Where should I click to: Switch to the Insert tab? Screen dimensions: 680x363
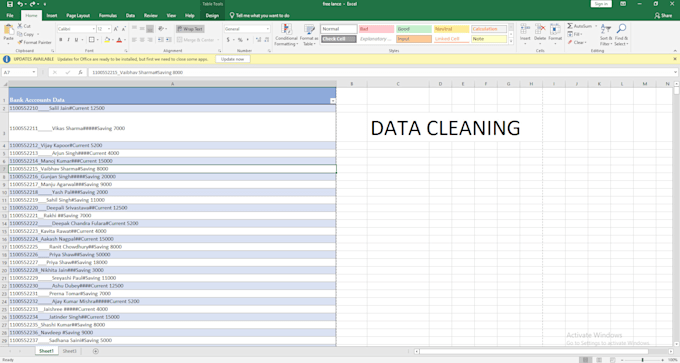click(52, 16)
